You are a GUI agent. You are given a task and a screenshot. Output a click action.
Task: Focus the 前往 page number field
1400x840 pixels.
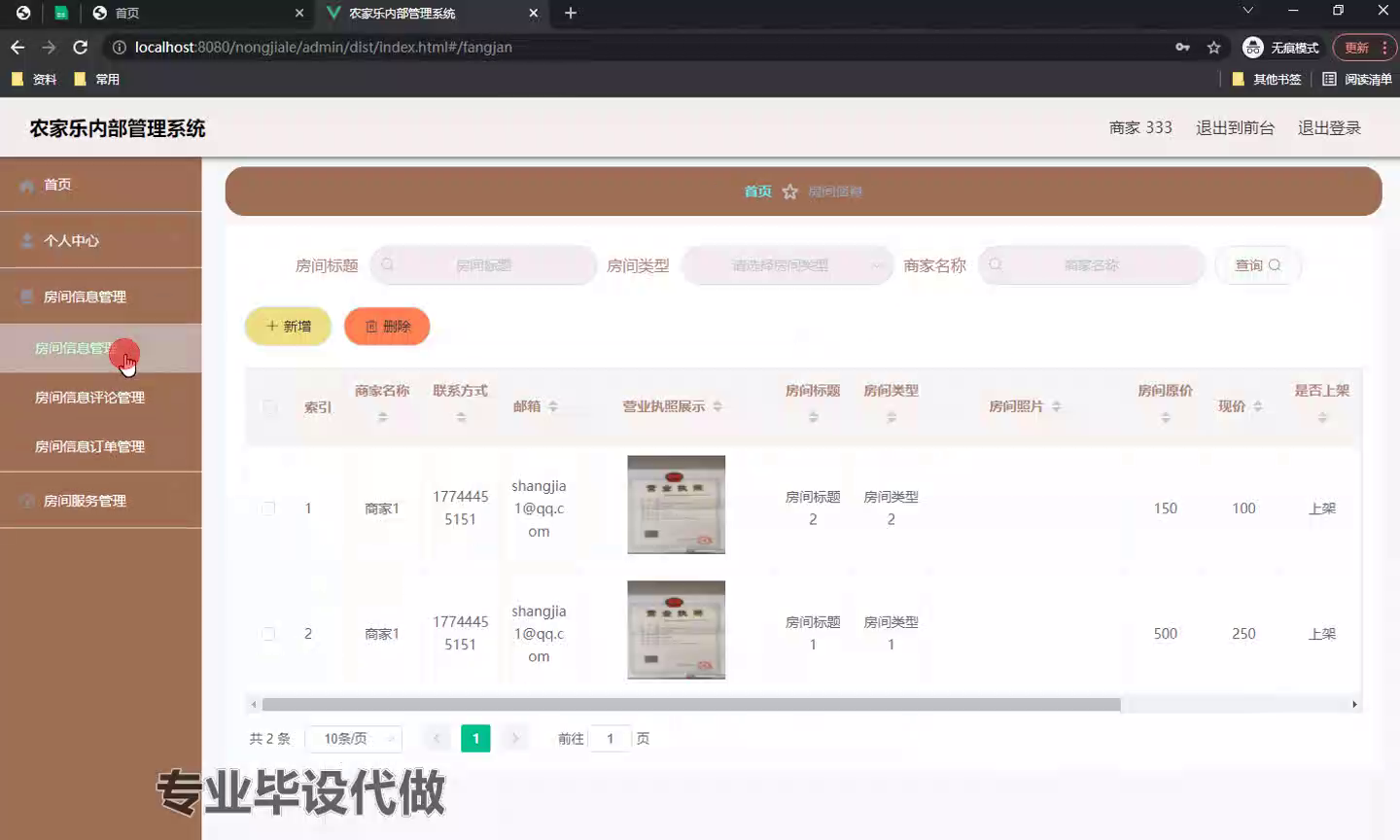(x=611, y=739)
